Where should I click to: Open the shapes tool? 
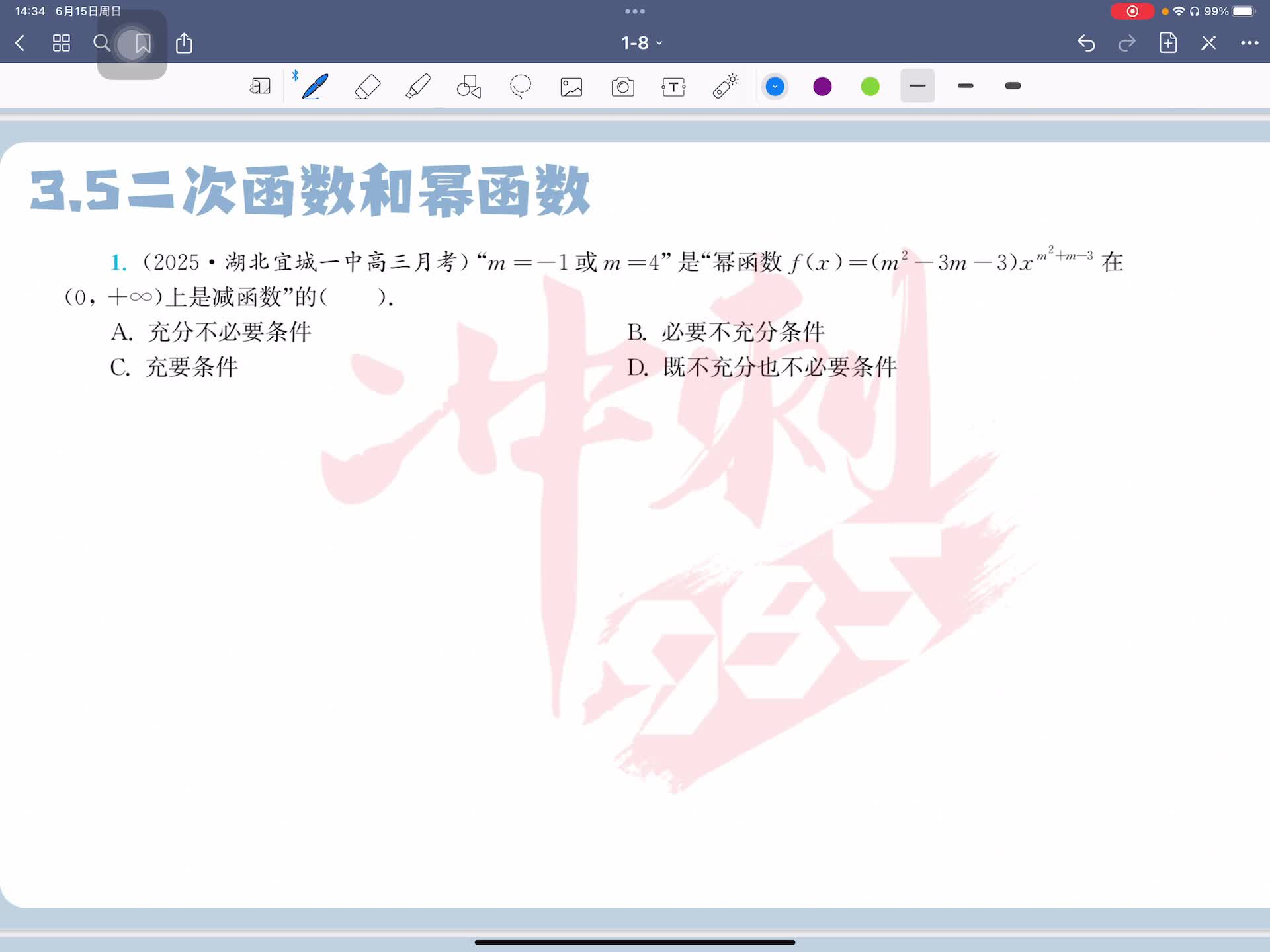[x=469, y=87]
